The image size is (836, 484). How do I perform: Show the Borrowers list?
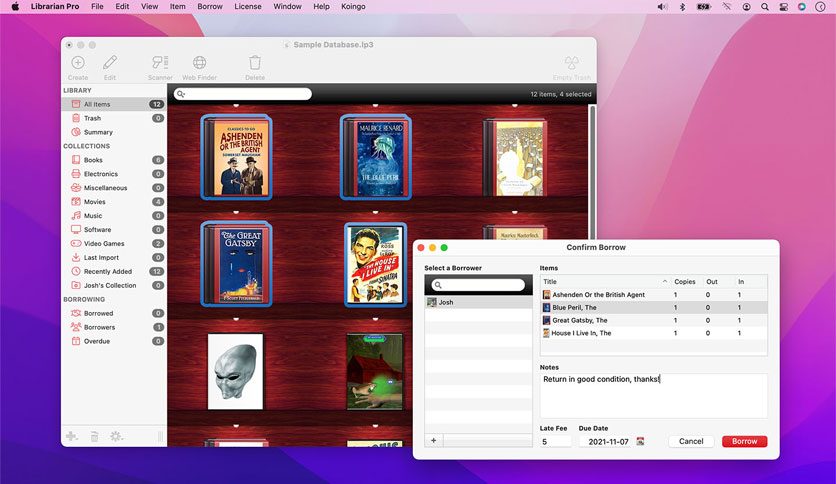114,327
